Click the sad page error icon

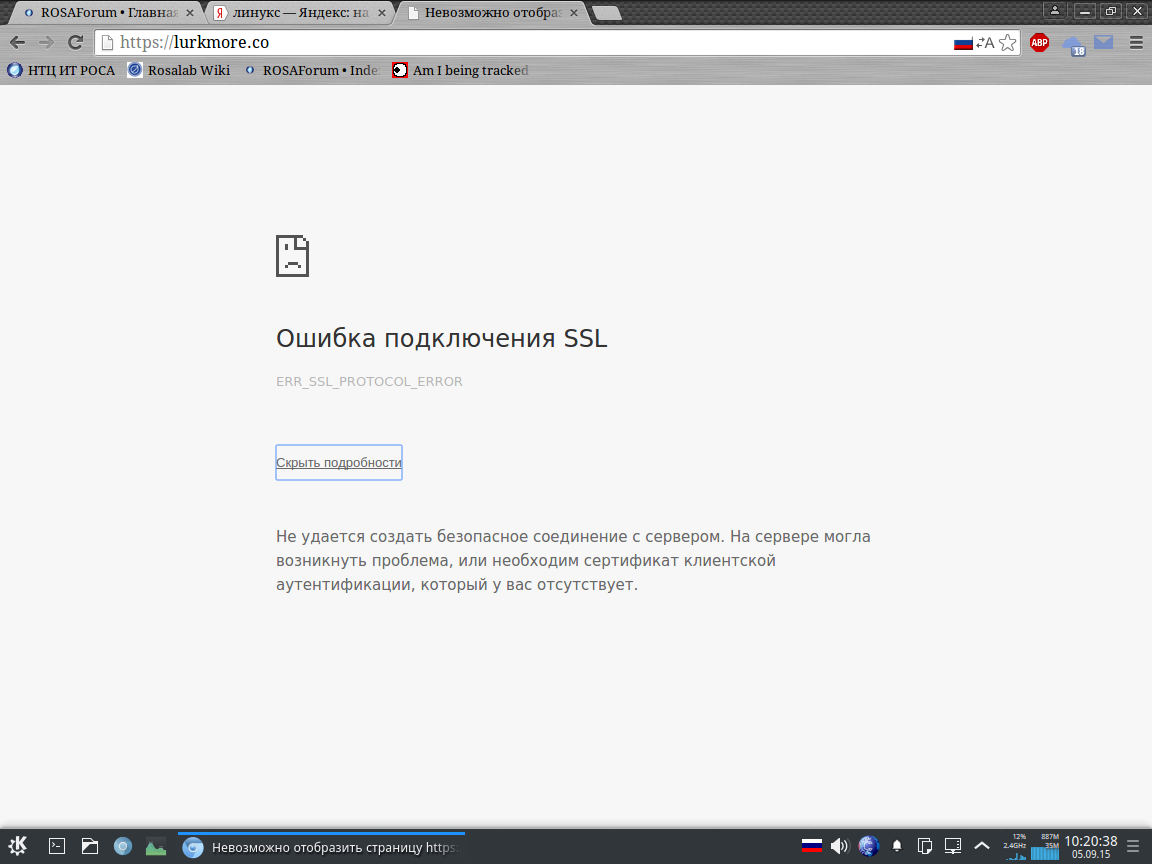(x=292, y=256)
